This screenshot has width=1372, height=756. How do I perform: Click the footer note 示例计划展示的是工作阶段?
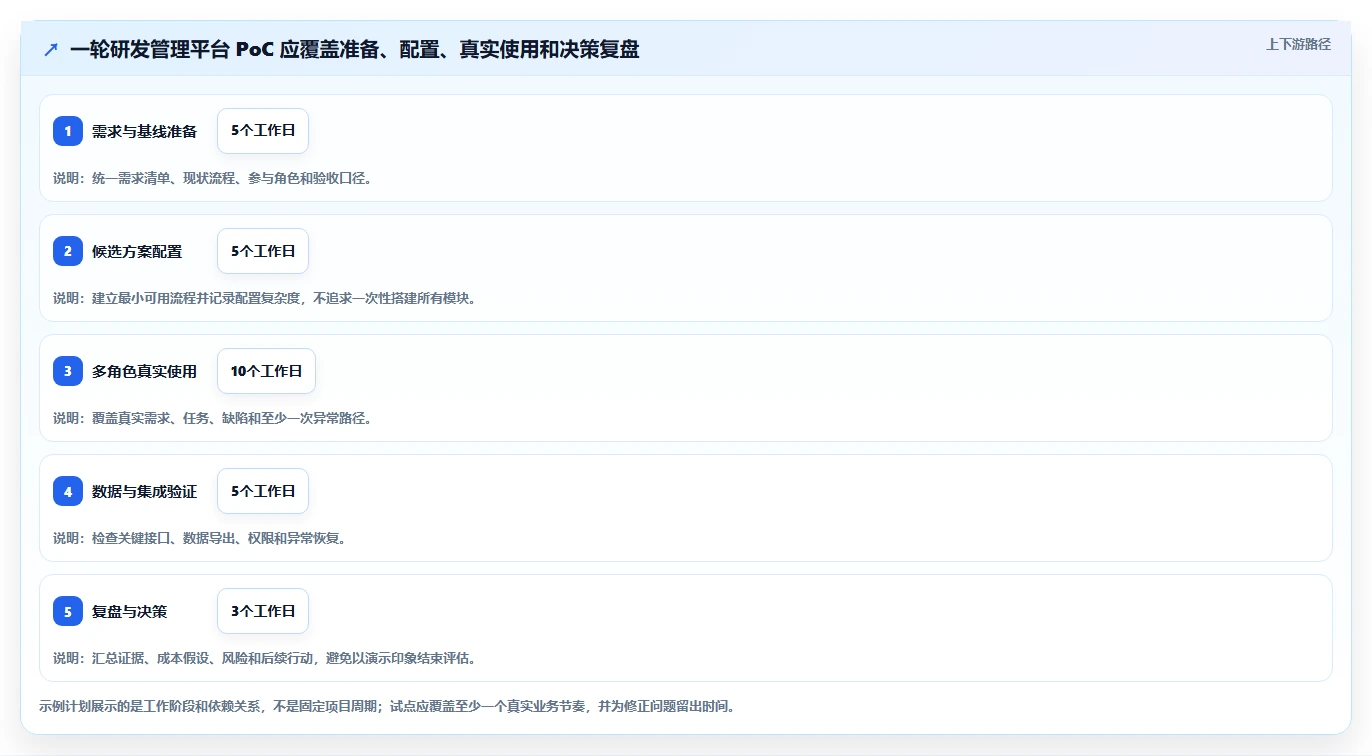pos(389,706)
